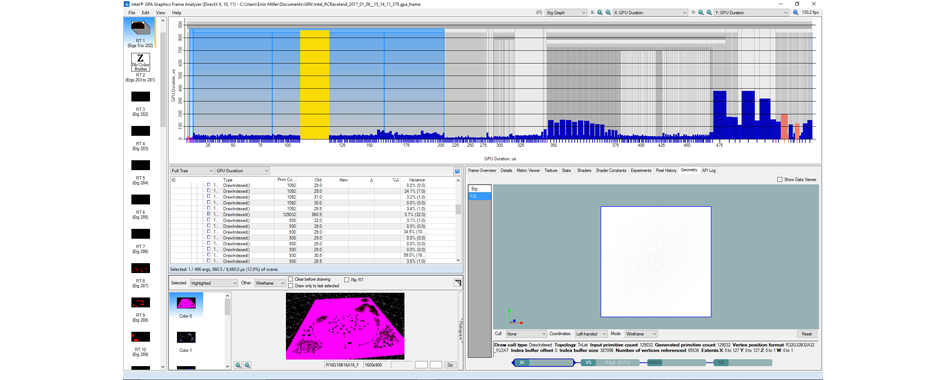Zoom in on the Y axis

coord(701,12)
